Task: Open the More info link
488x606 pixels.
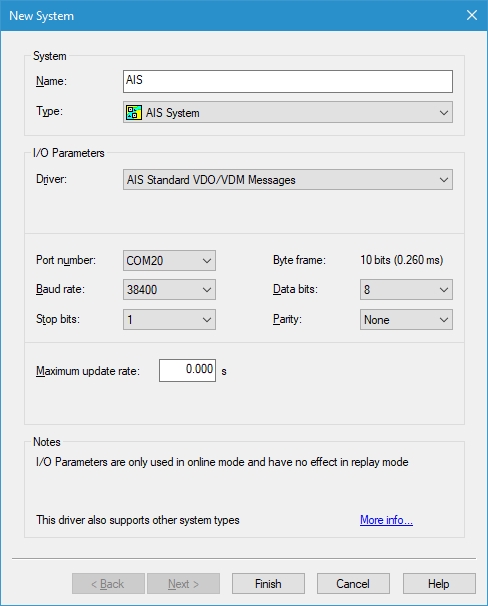Action: pyautogui.click(x=386, y=520)
